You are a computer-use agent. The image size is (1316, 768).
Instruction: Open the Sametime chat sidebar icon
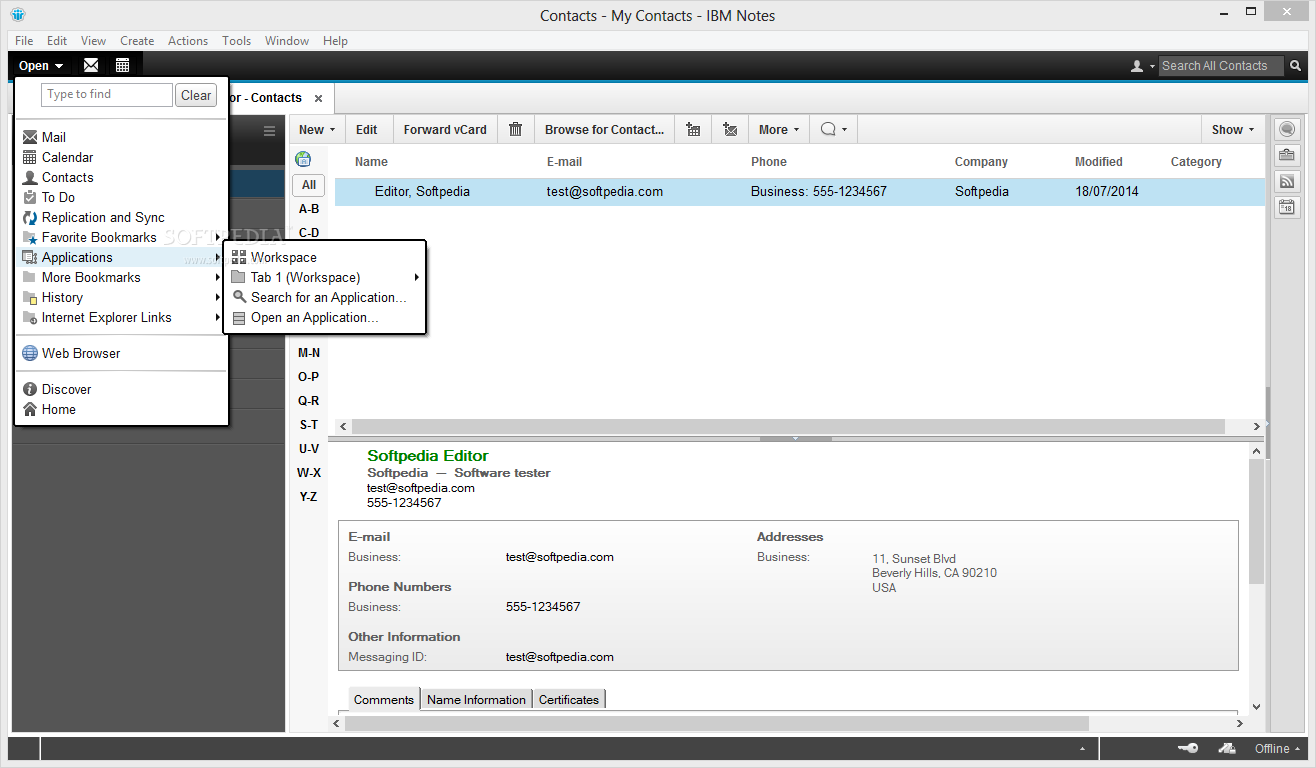click(1286, 129)
